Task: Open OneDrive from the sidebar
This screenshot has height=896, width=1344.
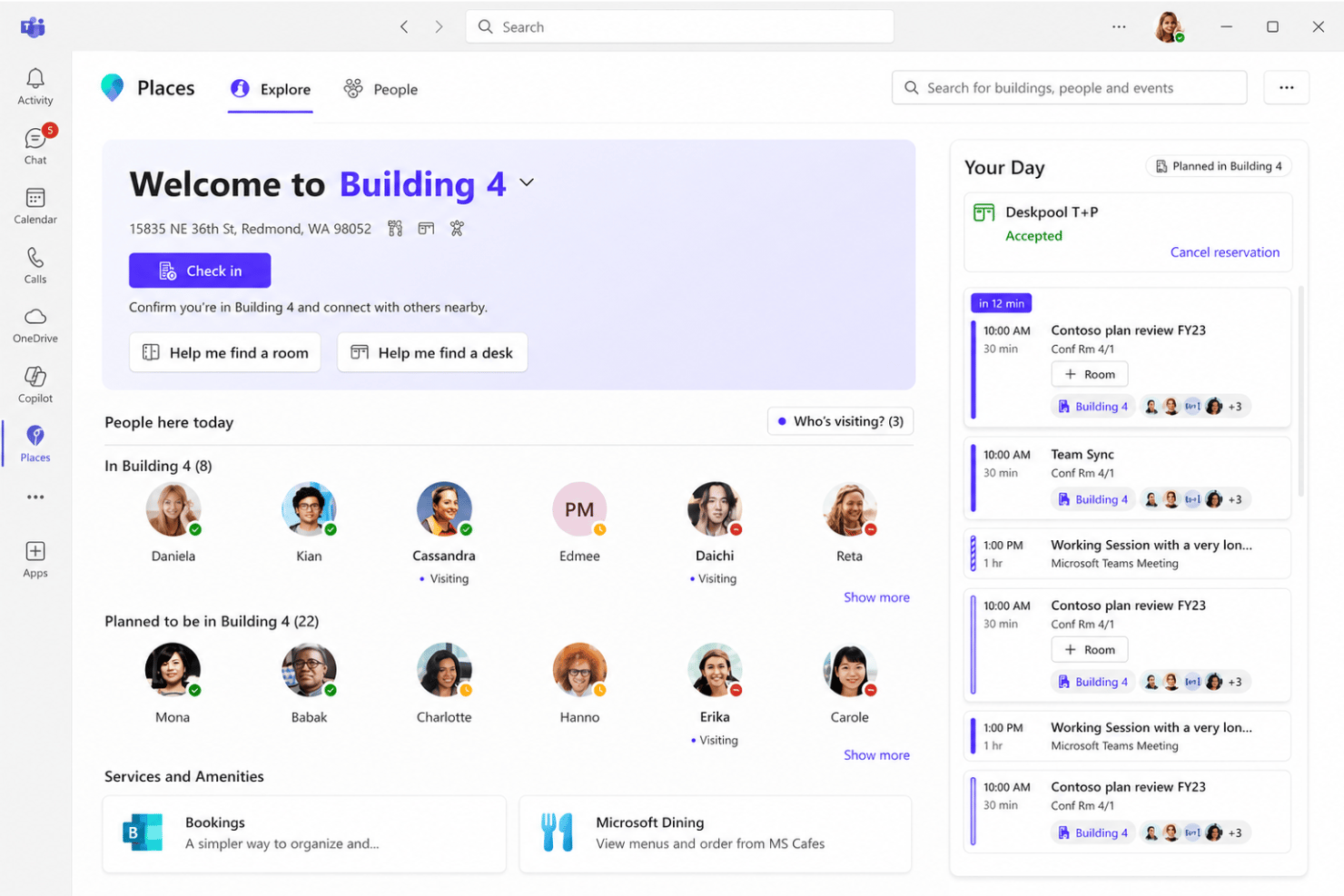Action: (x=35, y=325)
